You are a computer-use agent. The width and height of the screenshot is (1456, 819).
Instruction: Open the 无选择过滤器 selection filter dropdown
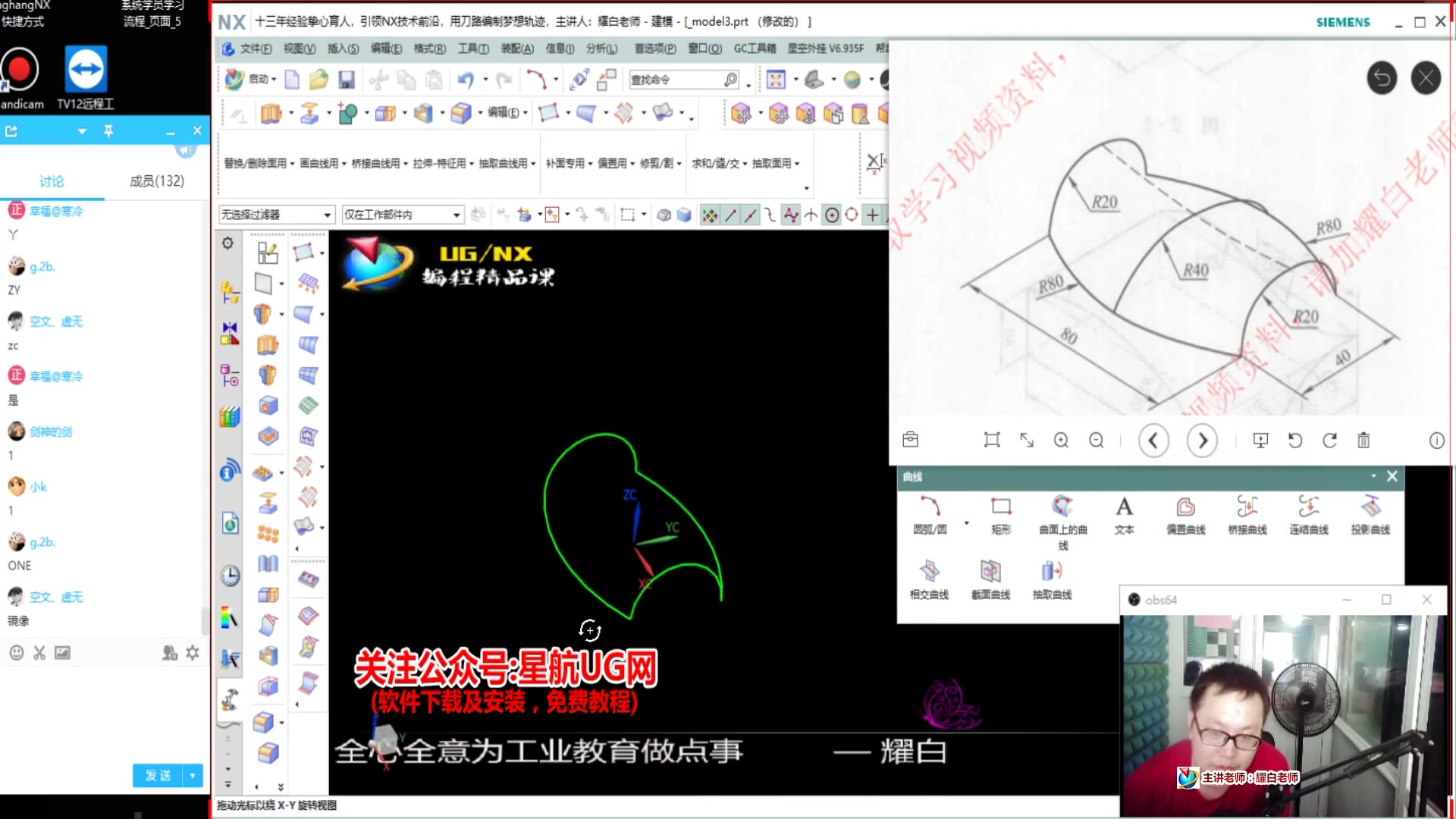(276, 215)
